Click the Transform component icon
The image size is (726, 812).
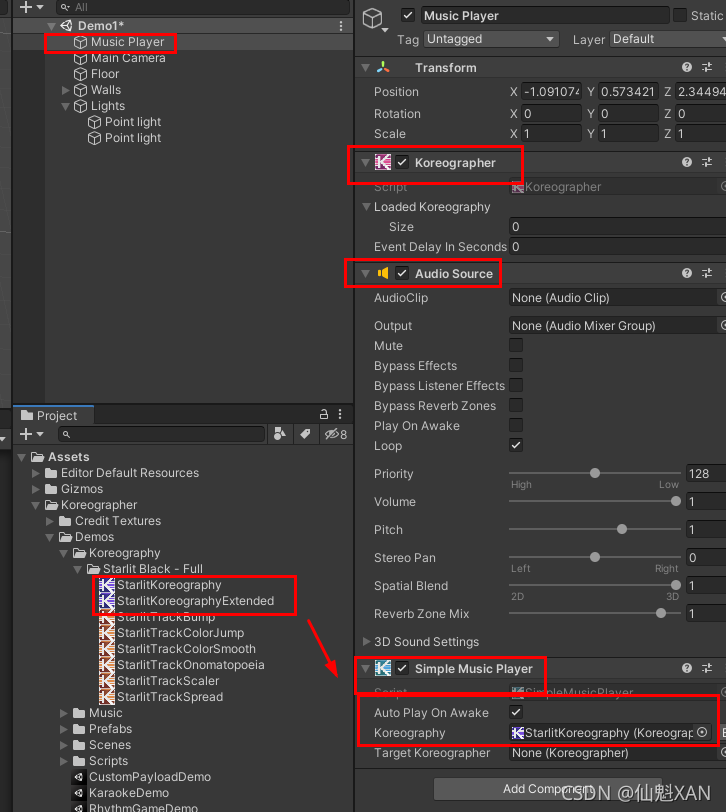click(x=383, y=67)
